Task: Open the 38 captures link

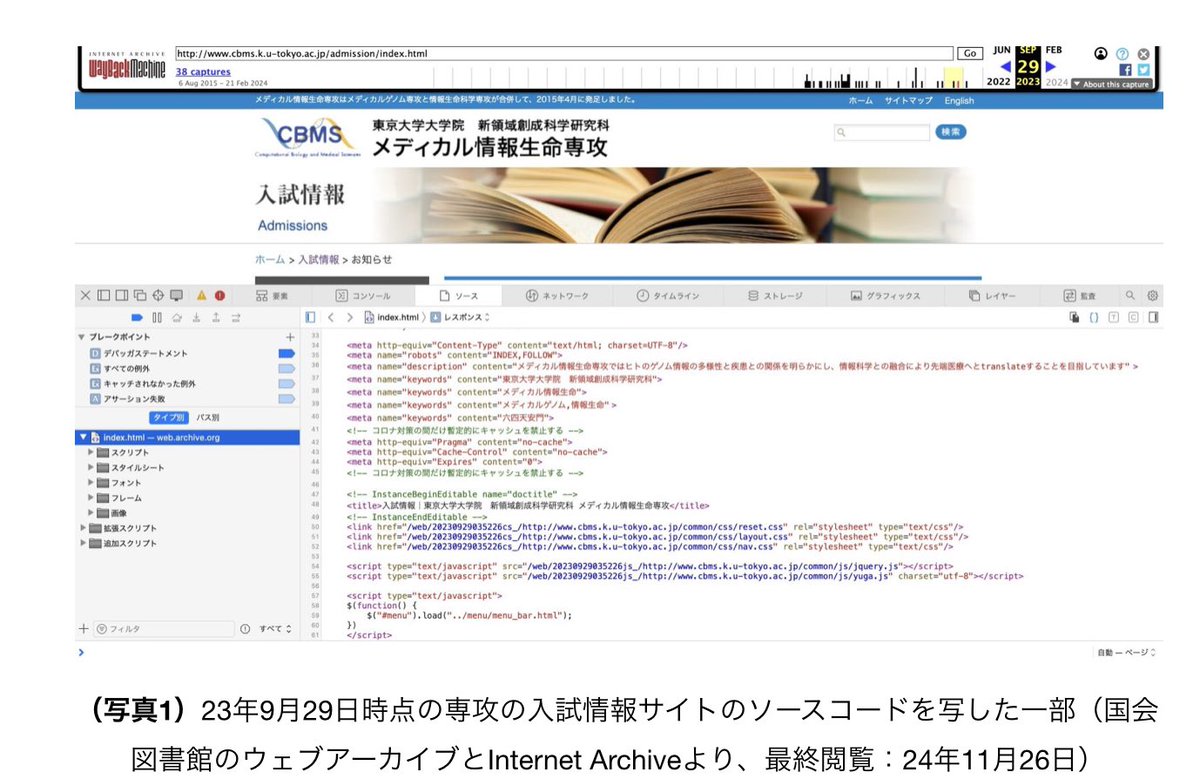Action: click(203, 72)
